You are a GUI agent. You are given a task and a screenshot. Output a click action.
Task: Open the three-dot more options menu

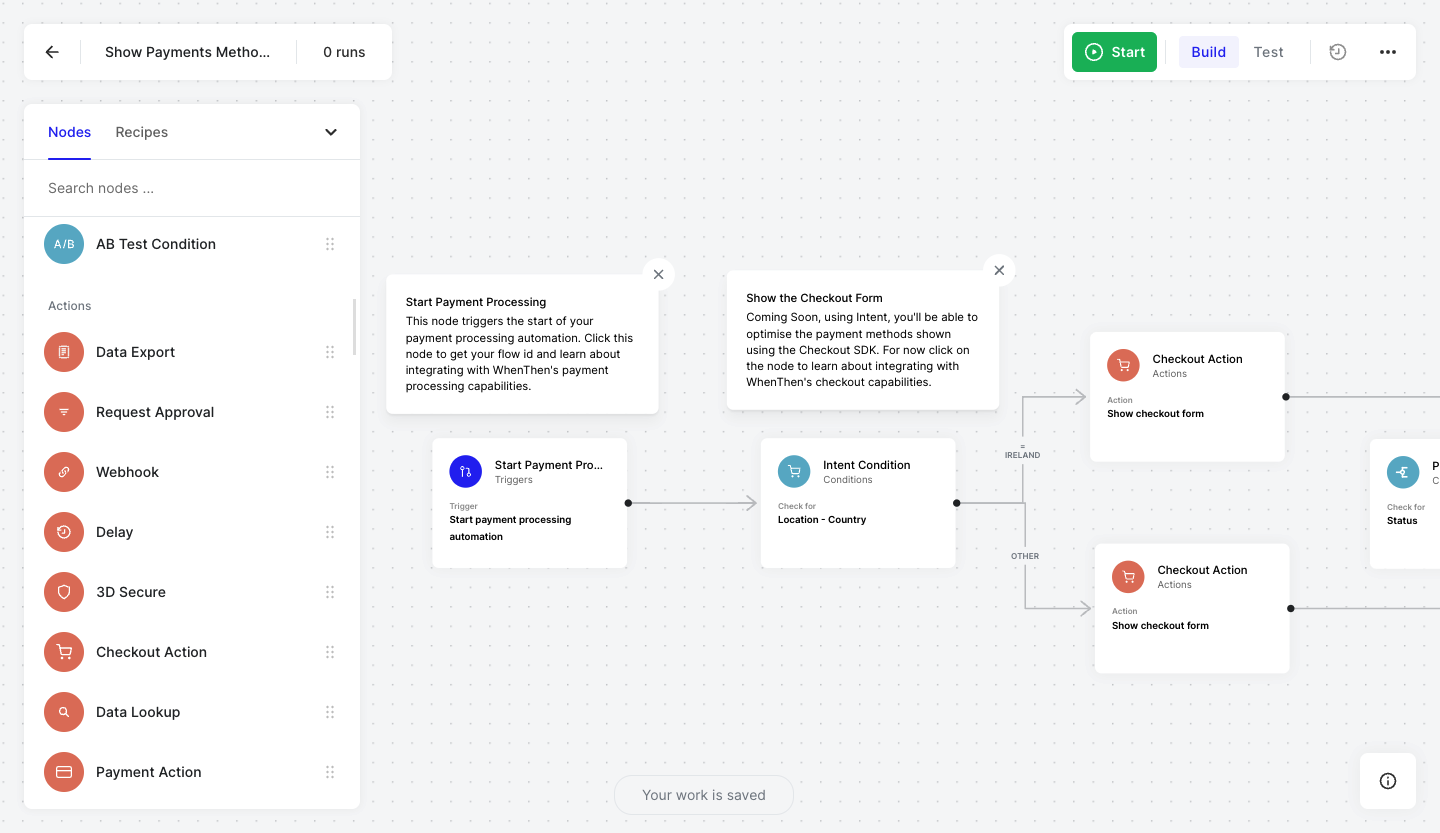(1387, 52)
